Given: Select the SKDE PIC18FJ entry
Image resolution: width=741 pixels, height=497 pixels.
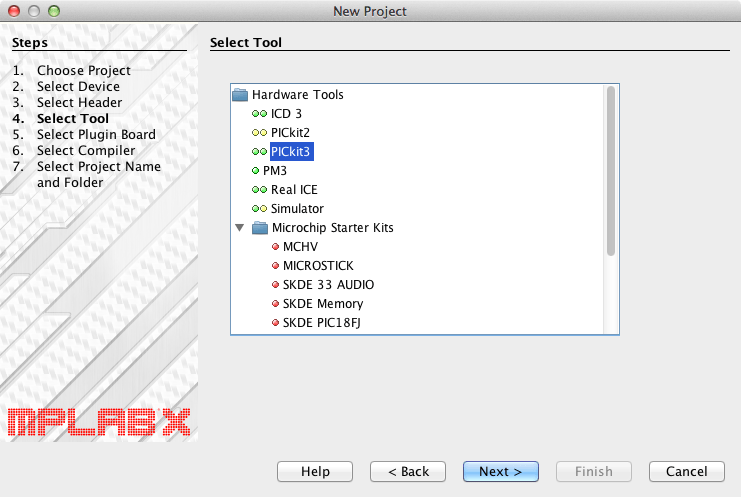Looking at the screenshot, I should click(x=326, y=323).
